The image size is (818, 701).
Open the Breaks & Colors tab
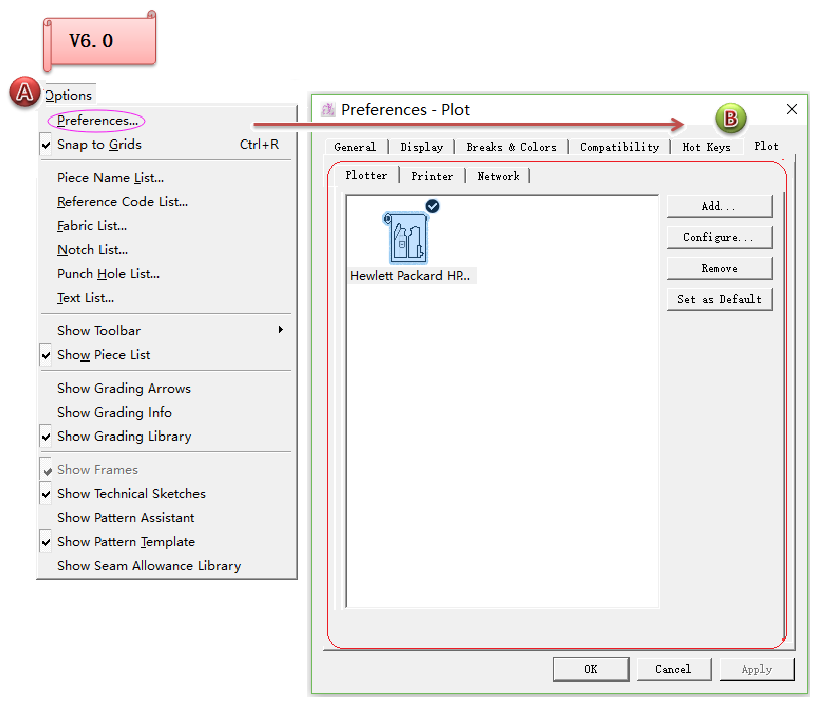511,147
